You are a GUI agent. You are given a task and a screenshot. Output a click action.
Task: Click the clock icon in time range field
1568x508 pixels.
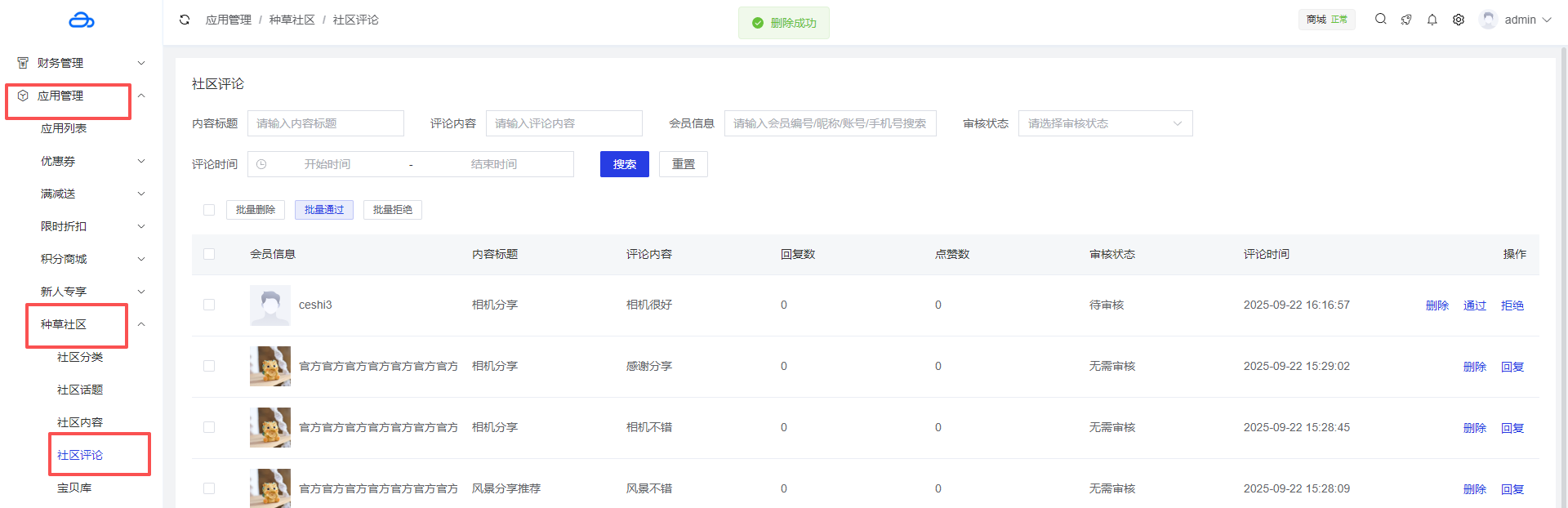(261, 164)
